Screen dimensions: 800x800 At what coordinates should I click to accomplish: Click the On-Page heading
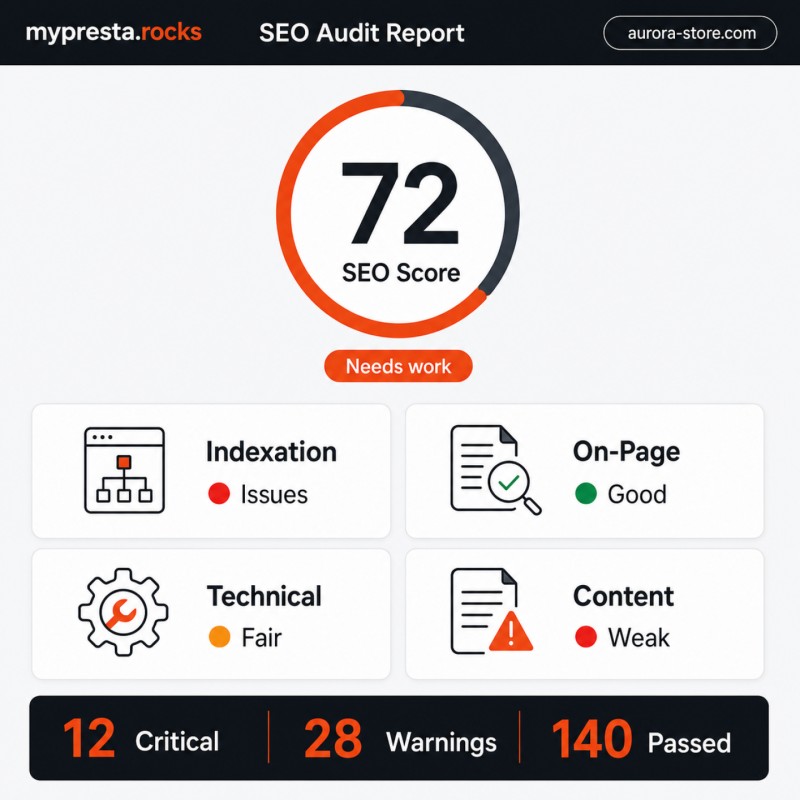pyautogui.click(x=627, y=452)
